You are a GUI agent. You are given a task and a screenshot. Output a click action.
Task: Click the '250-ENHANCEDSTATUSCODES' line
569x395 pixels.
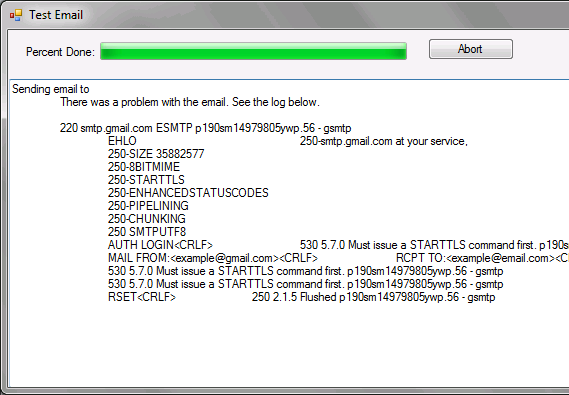tap(188, 193)
